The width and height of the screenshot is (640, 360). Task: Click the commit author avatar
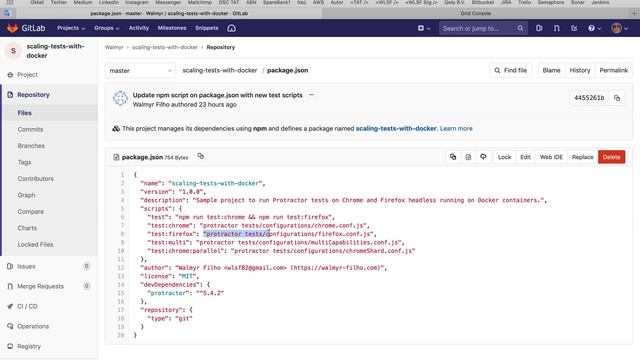tap(120, 98)
